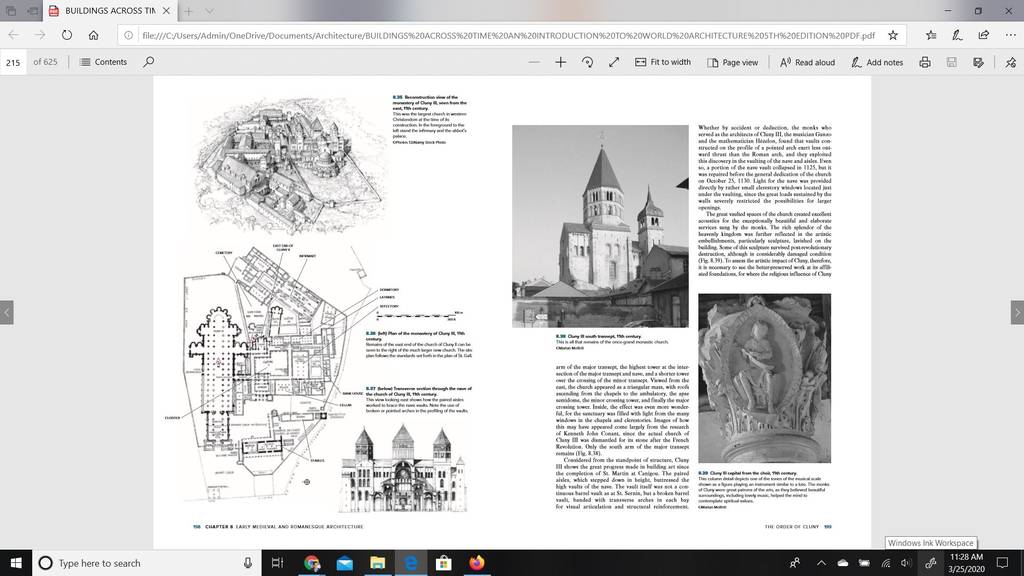Go to previous page with left arrow
This screenshot has height=576, width=1024.
[x=7, y=312]
